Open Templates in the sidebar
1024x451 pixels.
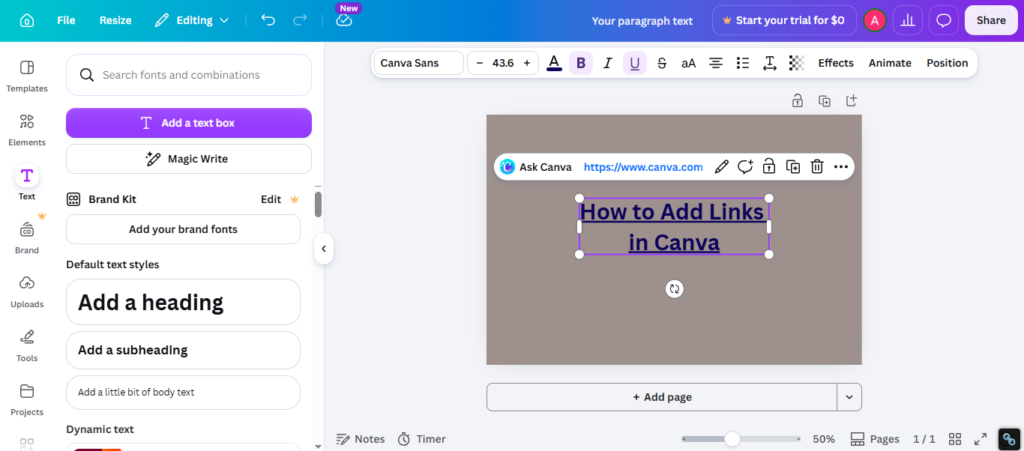pos(27,76)
